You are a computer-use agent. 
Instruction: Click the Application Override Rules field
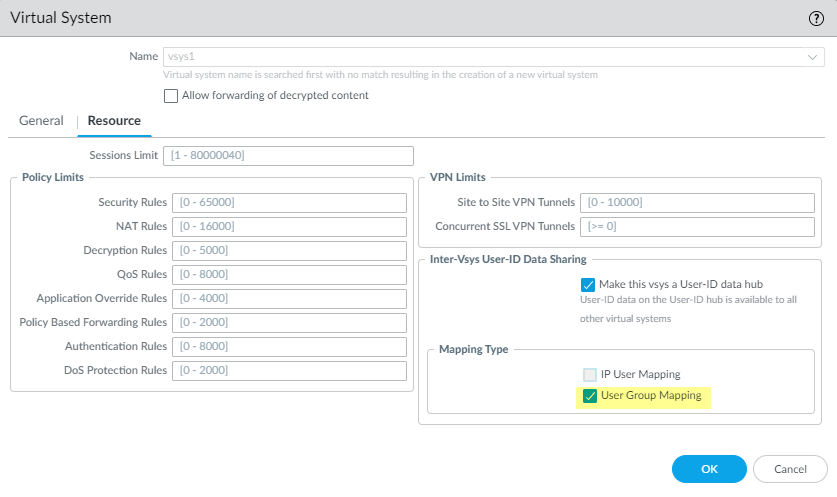tap(289, 298)
